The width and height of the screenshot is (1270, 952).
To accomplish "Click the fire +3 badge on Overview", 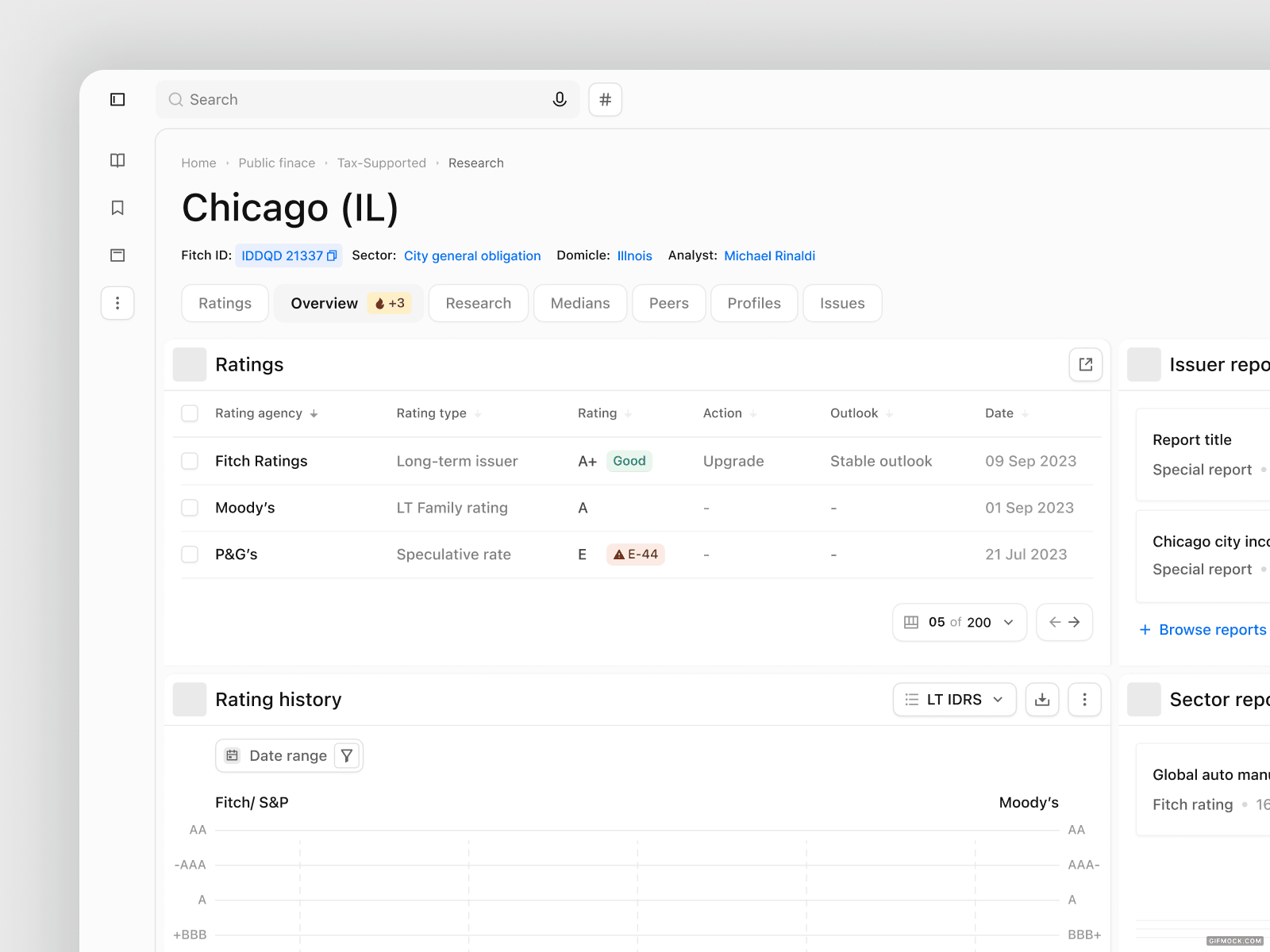I will click(390, 303).
